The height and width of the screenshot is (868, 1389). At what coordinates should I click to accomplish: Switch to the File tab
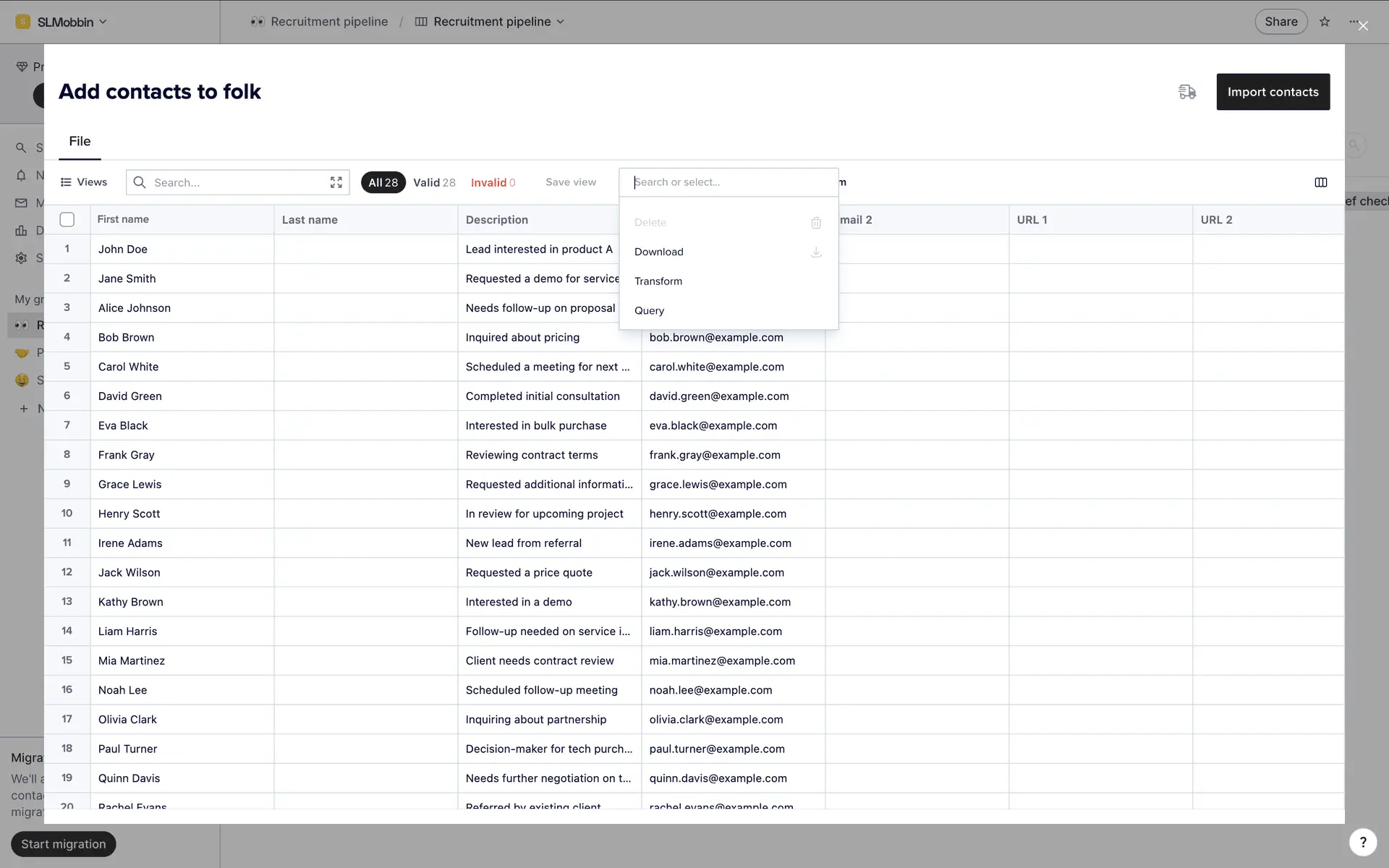point(80,141)
